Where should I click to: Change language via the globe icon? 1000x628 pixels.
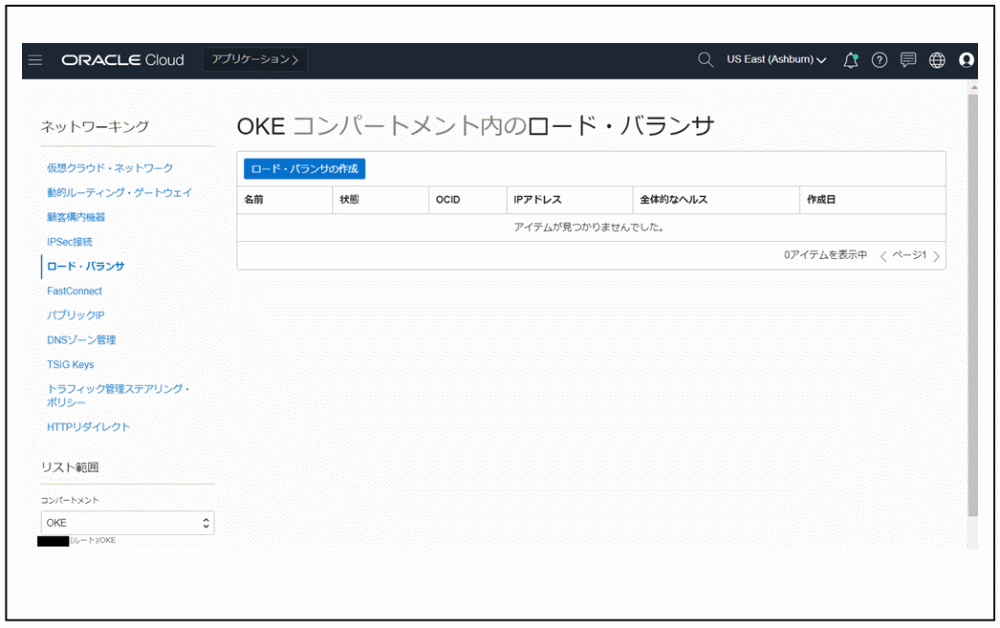937,60
